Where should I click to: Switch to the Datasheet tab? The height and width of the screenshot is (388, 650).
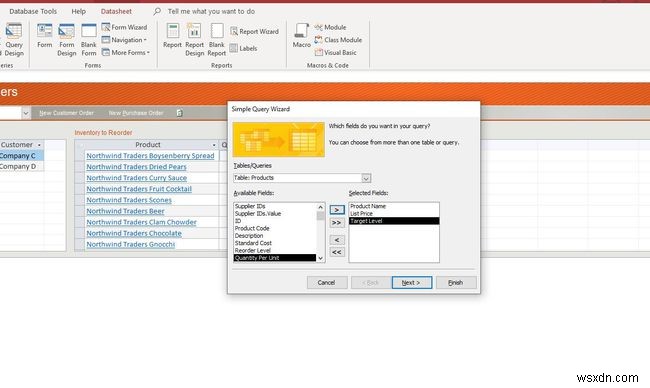116,11
